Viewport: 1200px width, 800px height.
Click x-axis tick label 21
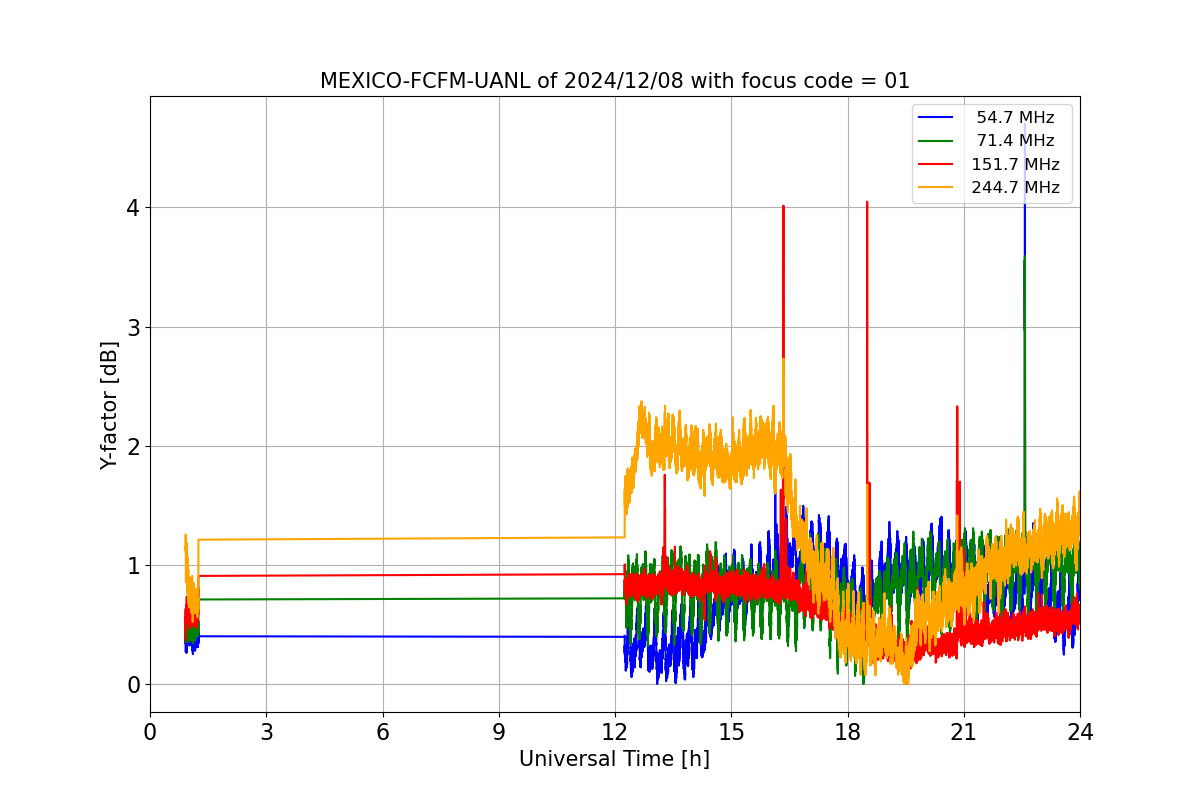964,732
